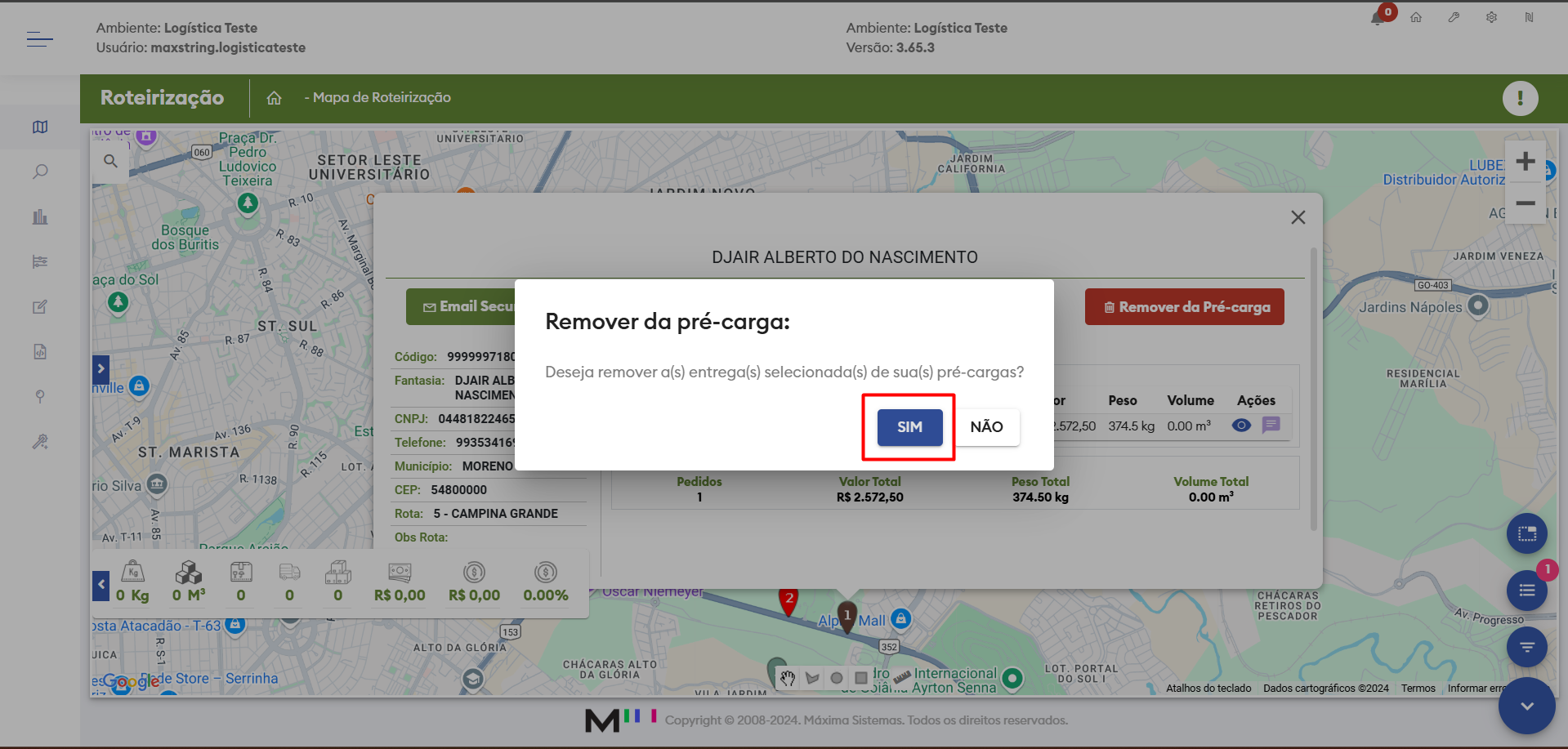1568x749 pixels.
Task: Collapse the totals bar with left arrow
Action: point(101,585)
